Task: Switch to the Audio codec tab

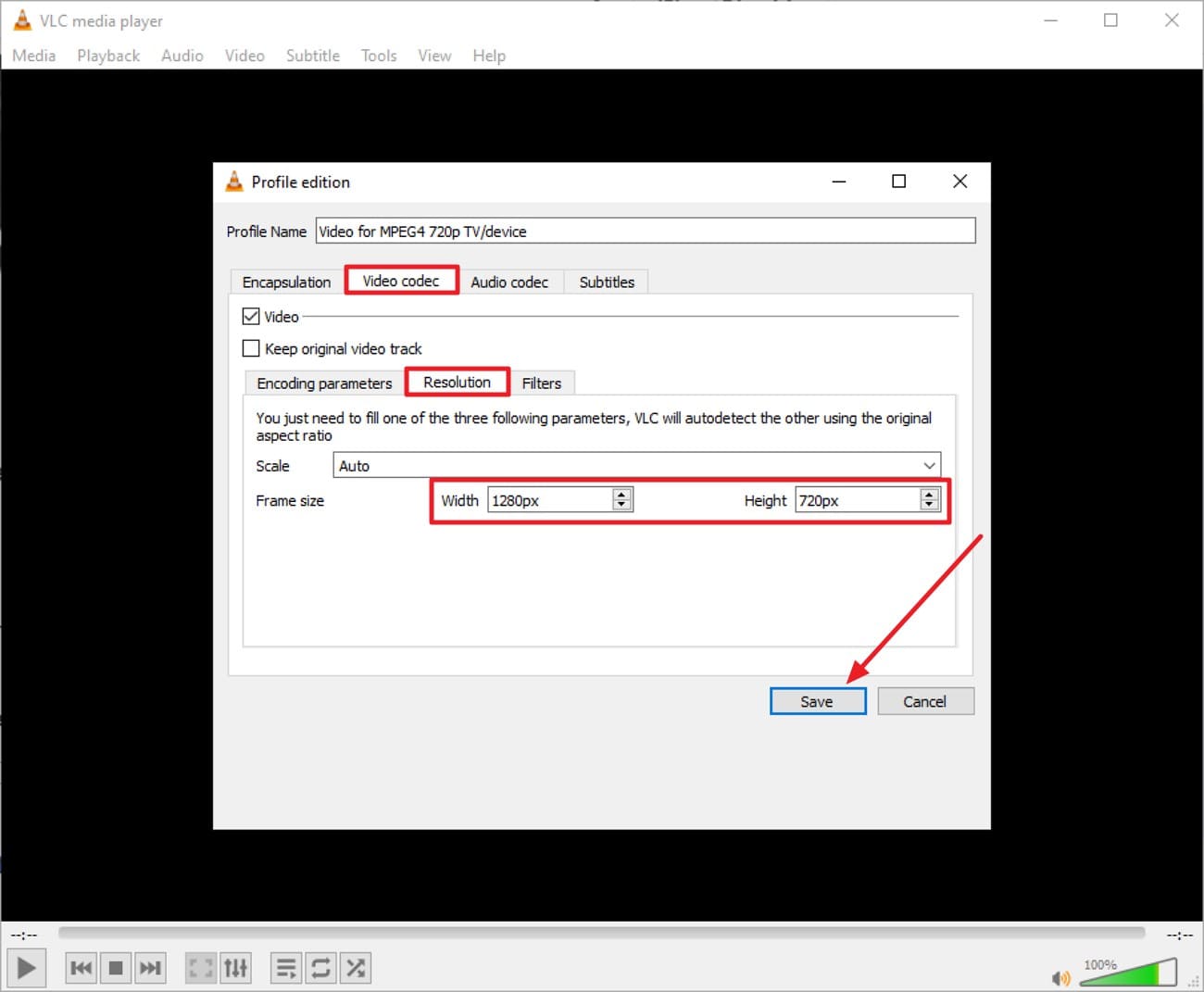Action: tap(510, 282)
